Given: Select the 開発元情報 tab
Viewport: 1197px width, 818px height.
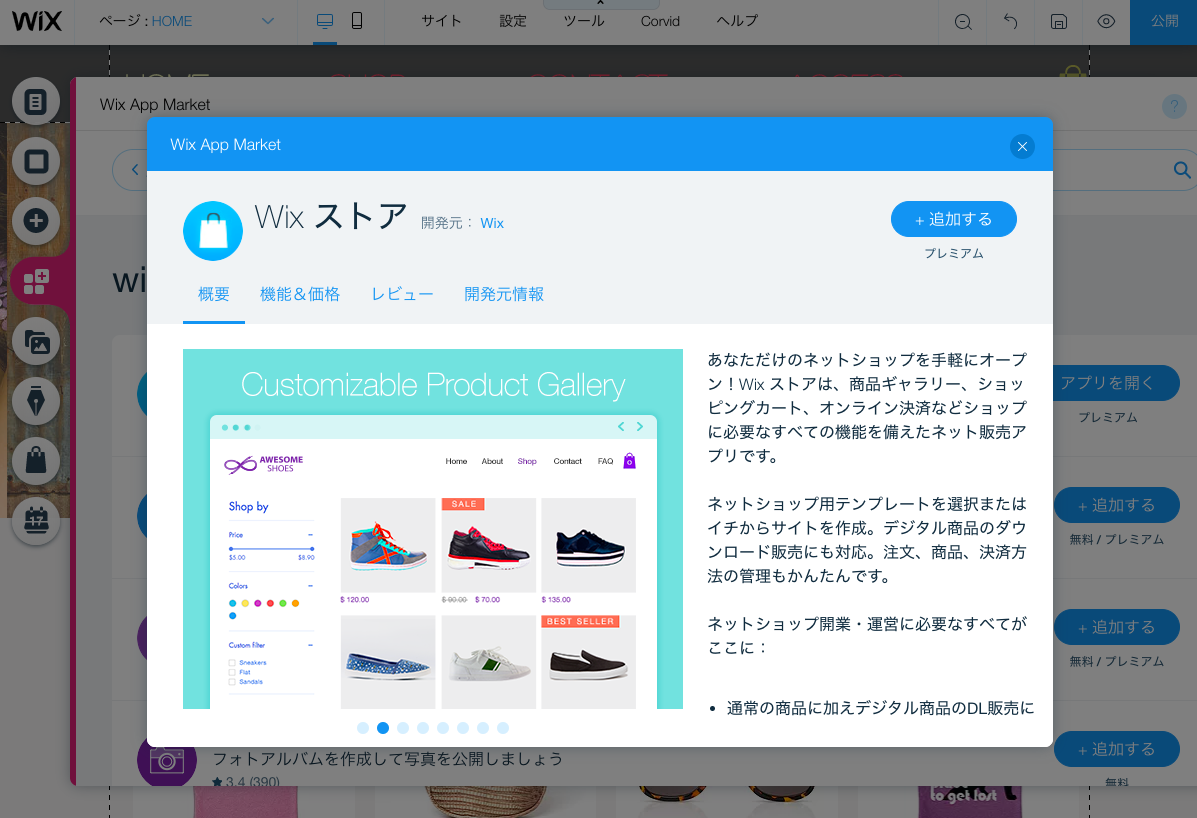Looking at the screenshot, I should [x=504, y=295].
